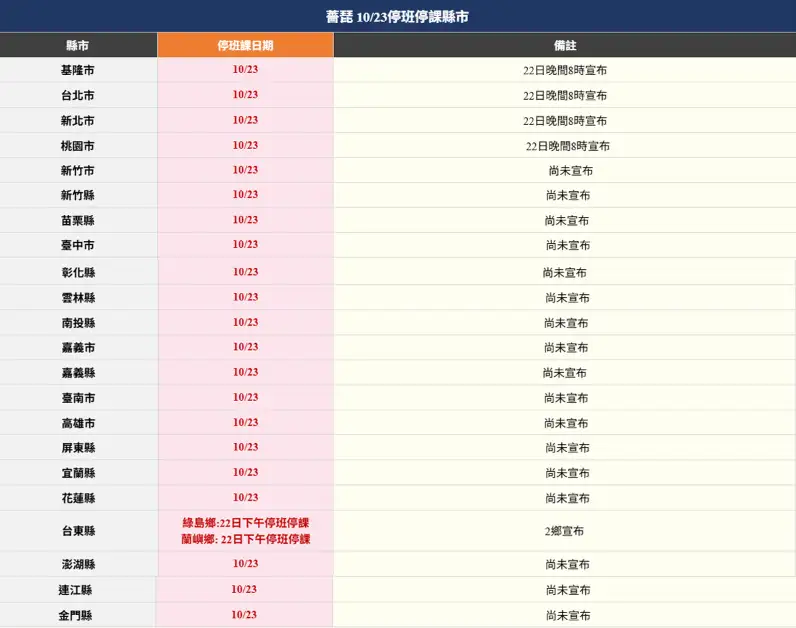Click the 臺南市 row name

79,398
